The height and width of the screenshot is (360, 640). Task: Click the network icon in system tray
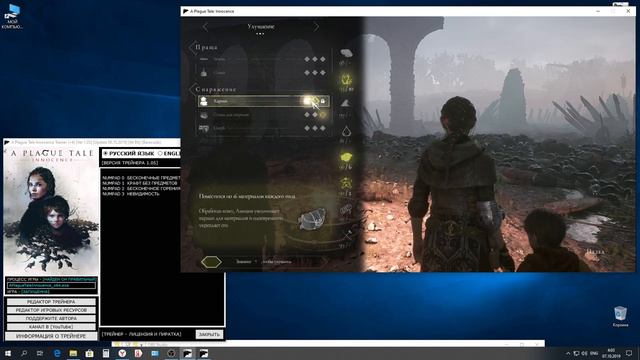576,353
